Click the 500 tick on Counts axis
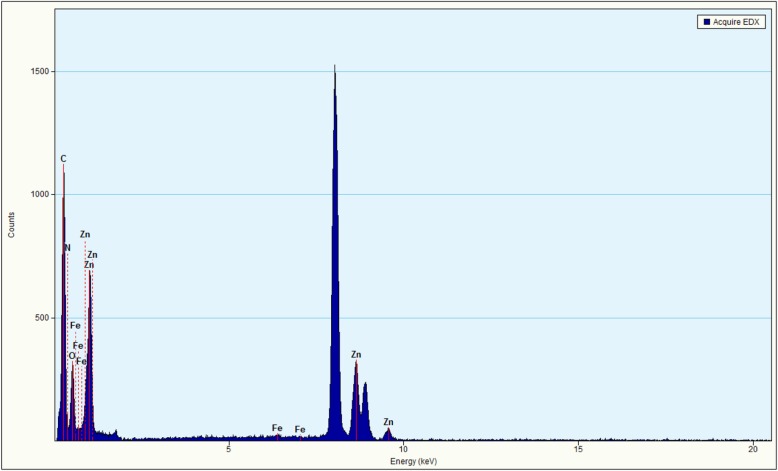 point(43,318)
